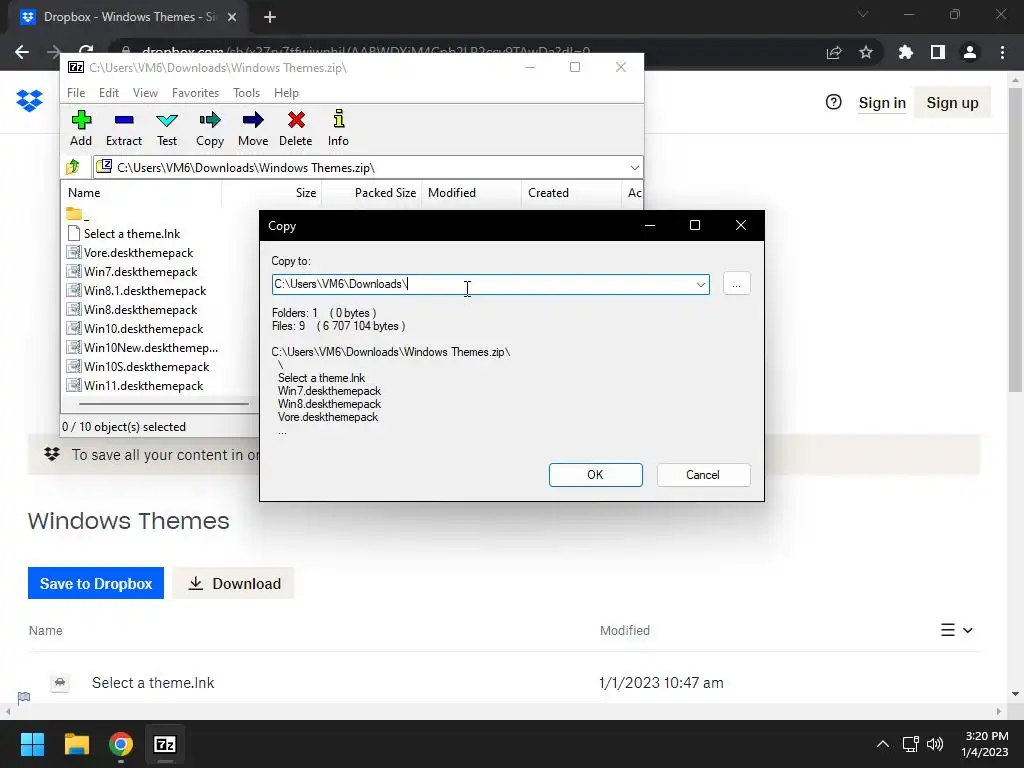This screenshot has width=1024, height=768.
Task: Open the Tools menu in 7-Zip
Action: click(x=246, y=93)
